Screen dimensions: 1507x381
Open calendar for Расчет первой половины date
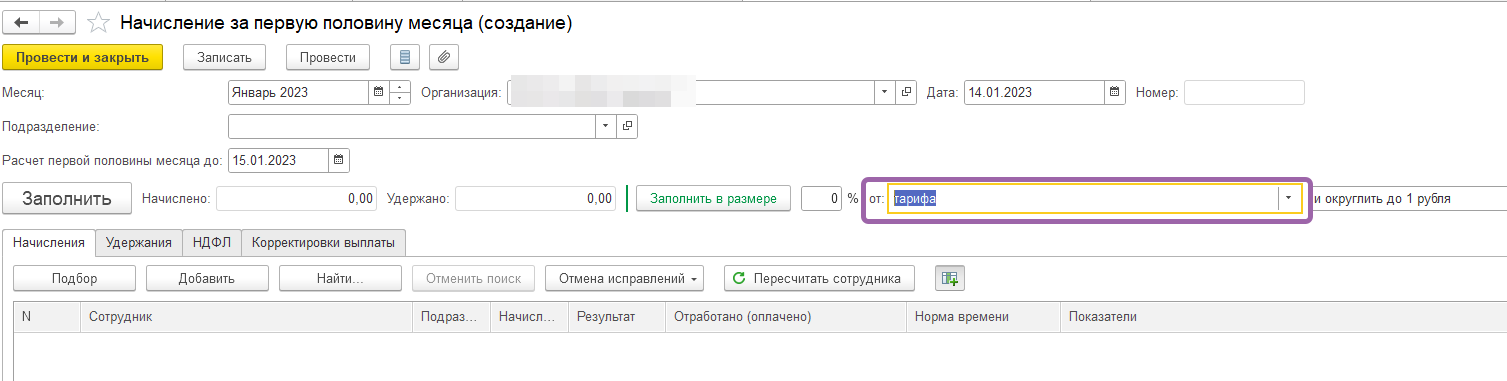[338, 159]
